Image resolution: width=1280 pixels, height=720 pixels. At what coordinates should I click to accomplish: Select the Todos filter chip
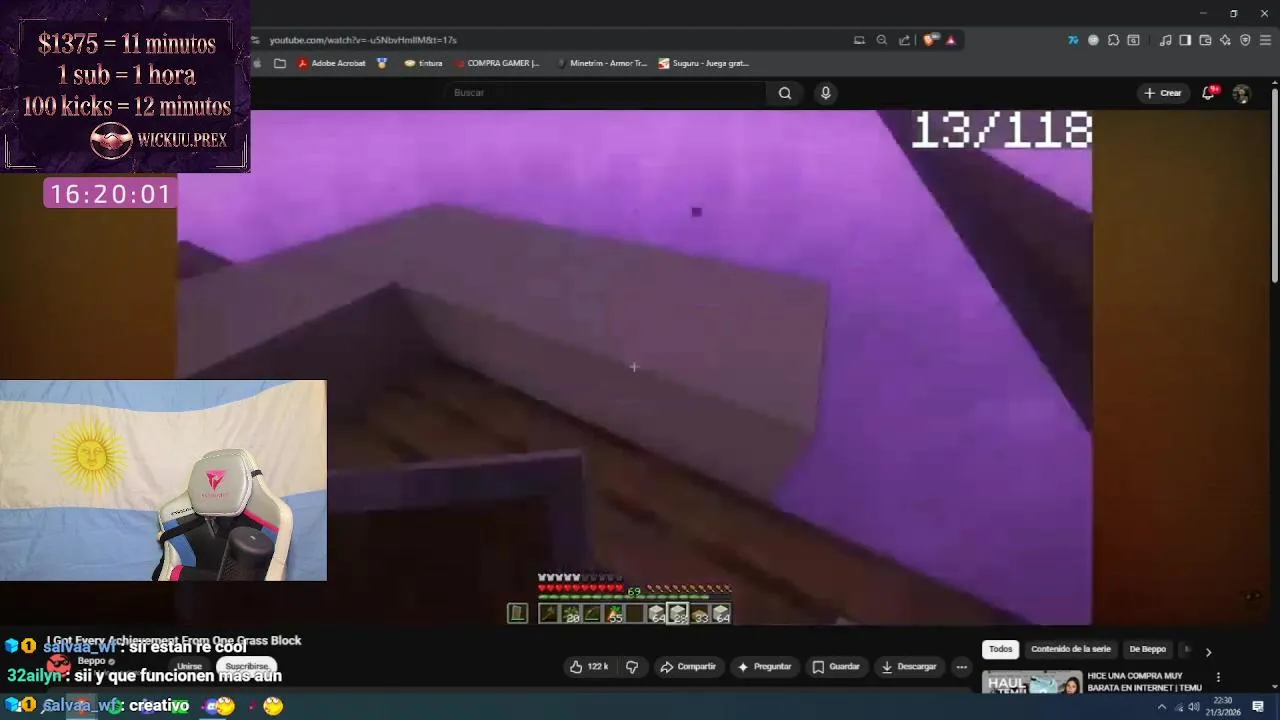click(x=1001, y=649)
